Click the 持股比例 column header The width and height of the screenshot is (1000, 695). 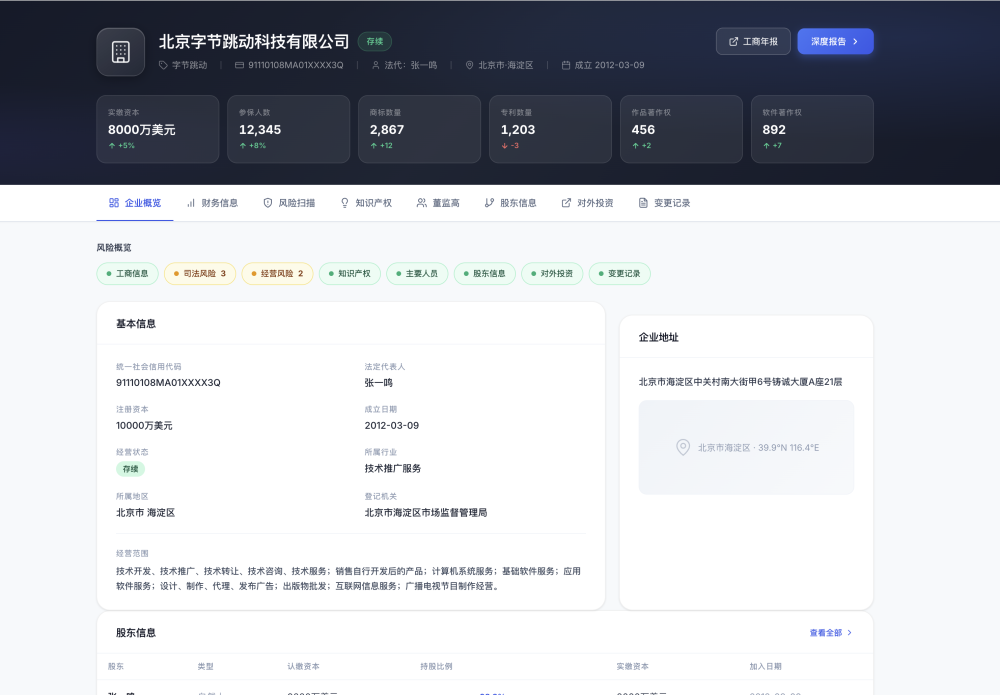coord(436,666)
